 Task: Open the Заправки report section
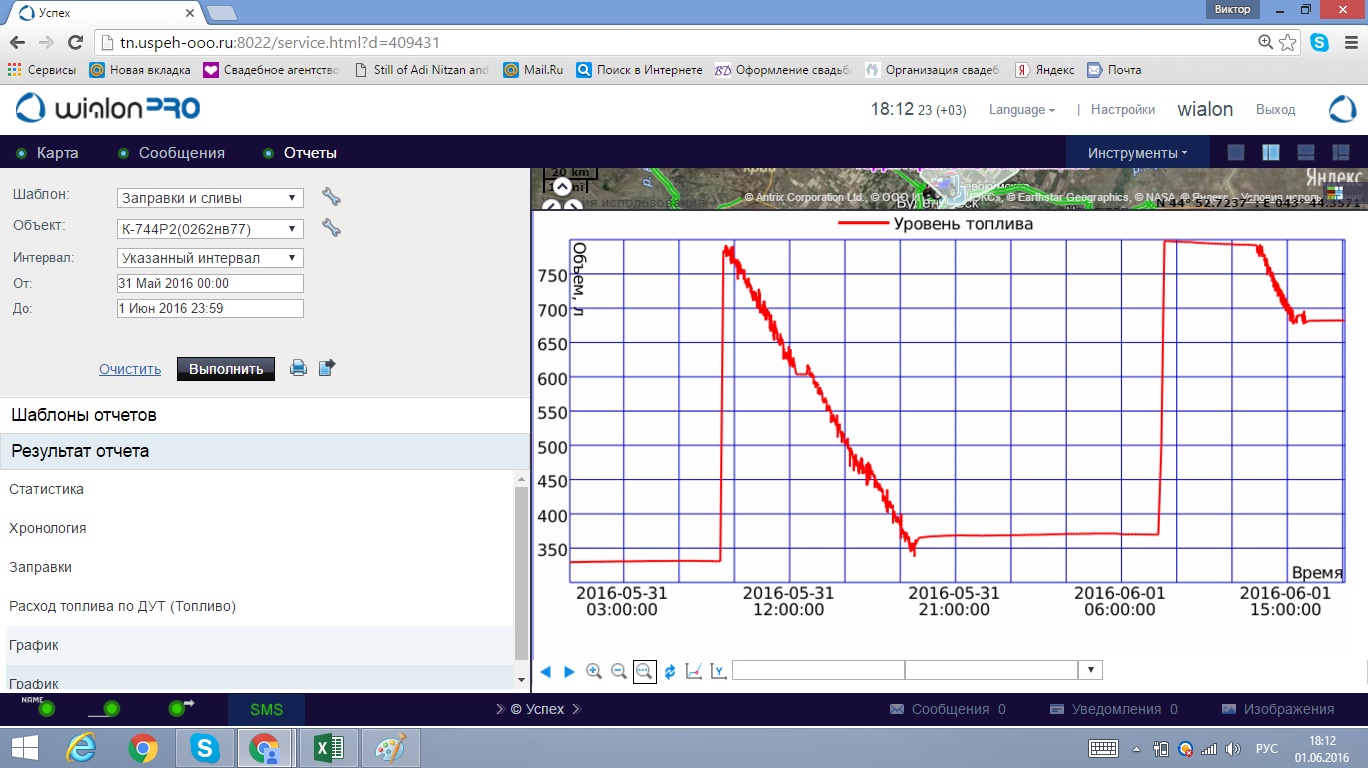pos(40,567)
